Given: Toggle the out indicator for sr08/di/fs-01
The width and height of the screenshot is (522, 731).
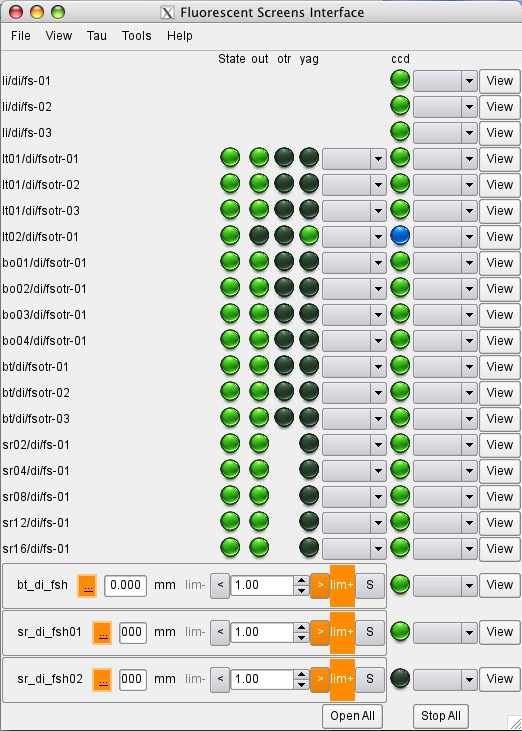Looking at the screenshot, I should coord(259,496).
